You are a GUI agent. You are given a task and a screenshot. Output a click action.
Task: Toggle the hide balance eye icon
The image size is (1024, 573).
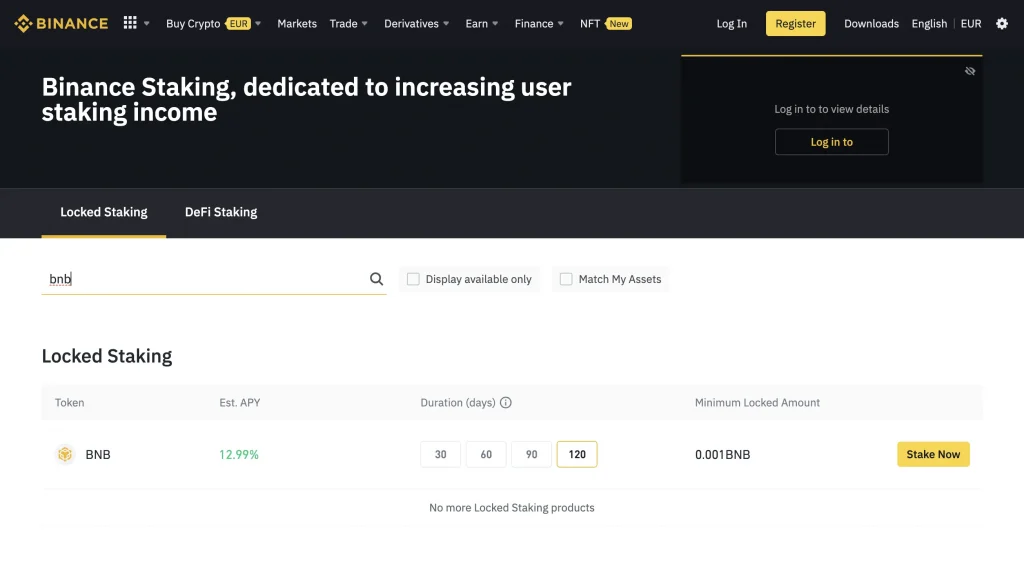tap(970, 71)
